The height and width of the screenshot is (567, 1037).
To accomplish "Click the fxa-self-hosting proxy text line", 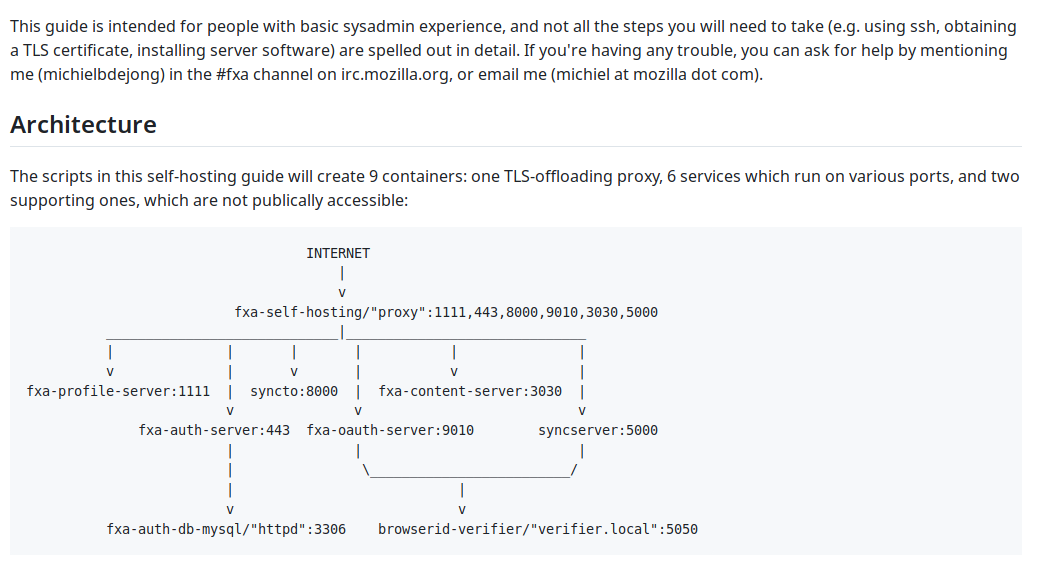I will tap(446, 312).
